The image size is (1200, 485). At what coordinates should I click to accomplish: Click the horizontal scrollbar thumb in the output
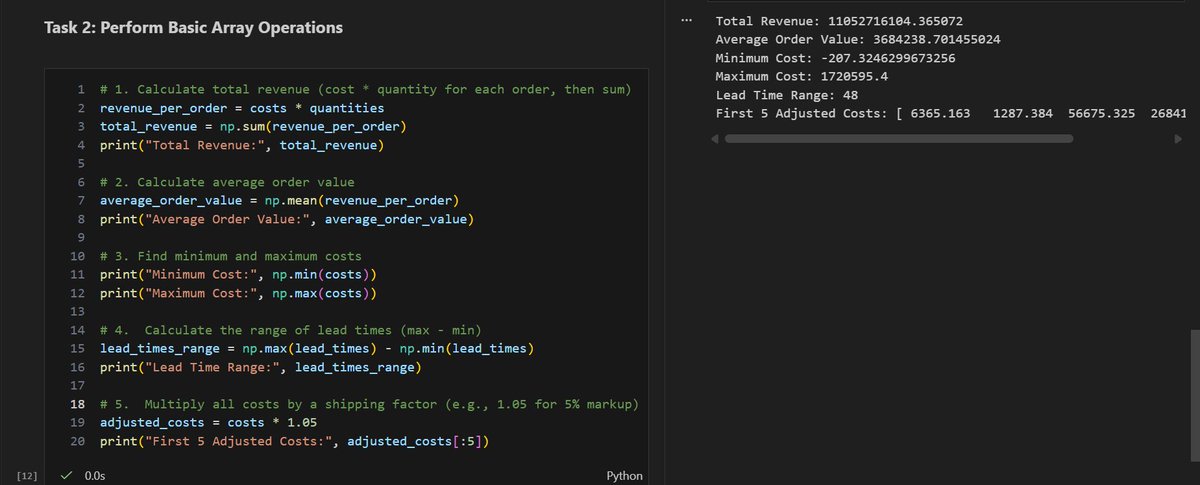click(x=898, y=139)
